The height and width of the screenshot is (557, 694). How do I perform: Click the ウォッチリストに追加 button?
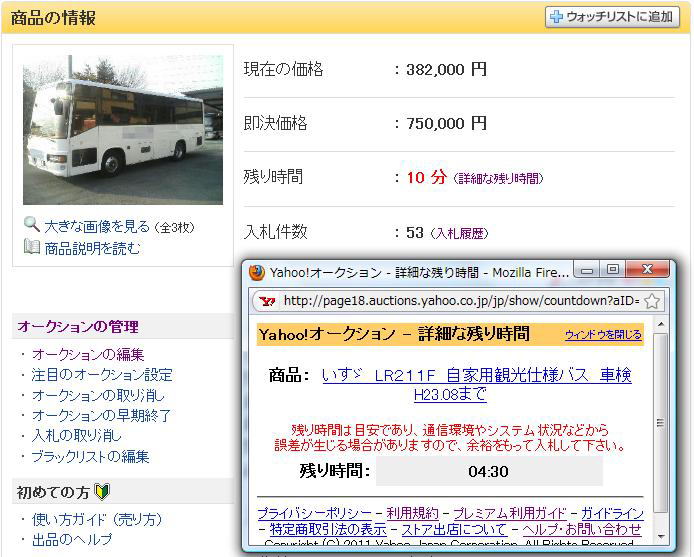coord(612,17)
